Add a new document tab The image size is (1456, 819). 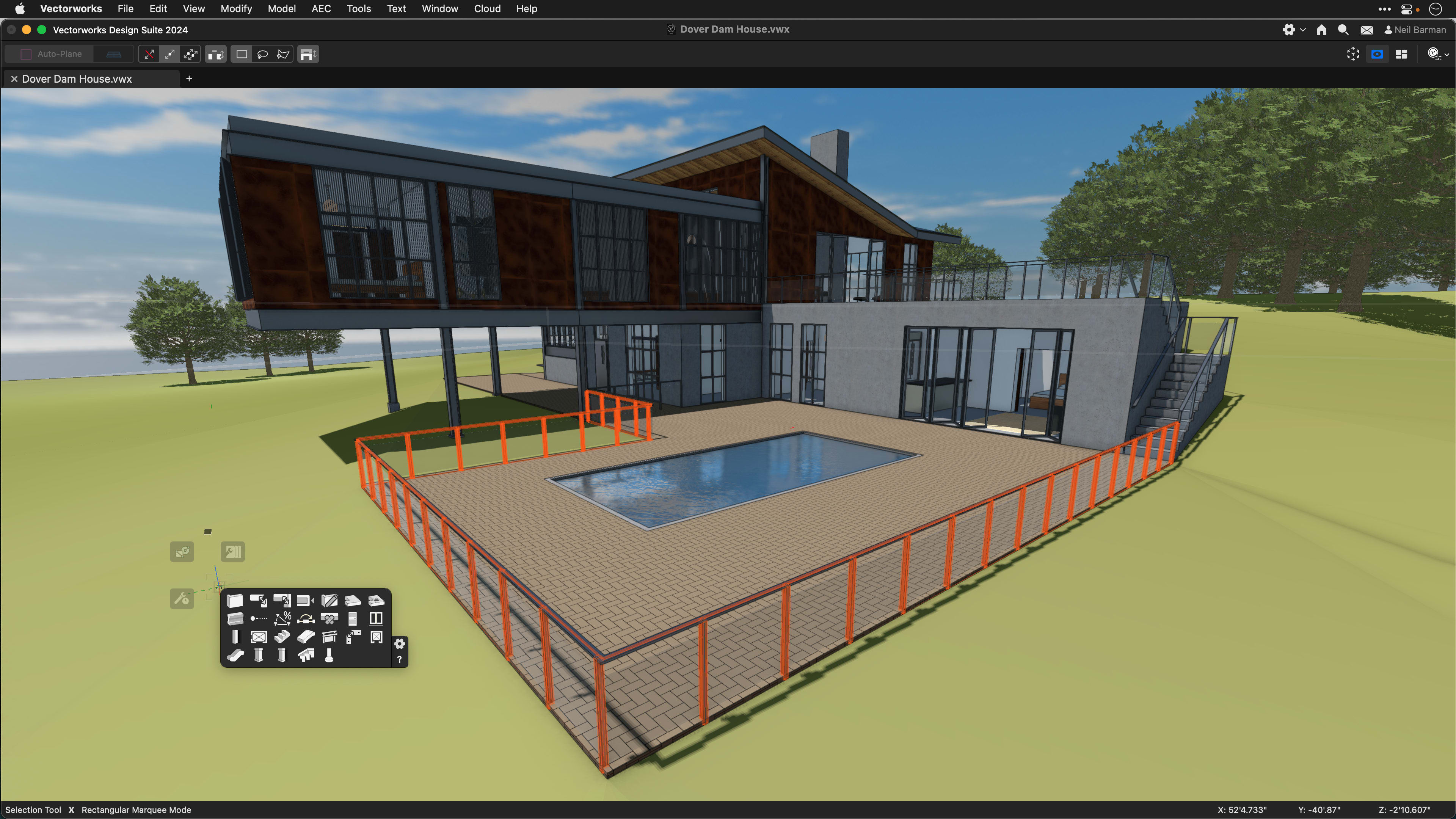pyautogui.click(x=189, y=78)
